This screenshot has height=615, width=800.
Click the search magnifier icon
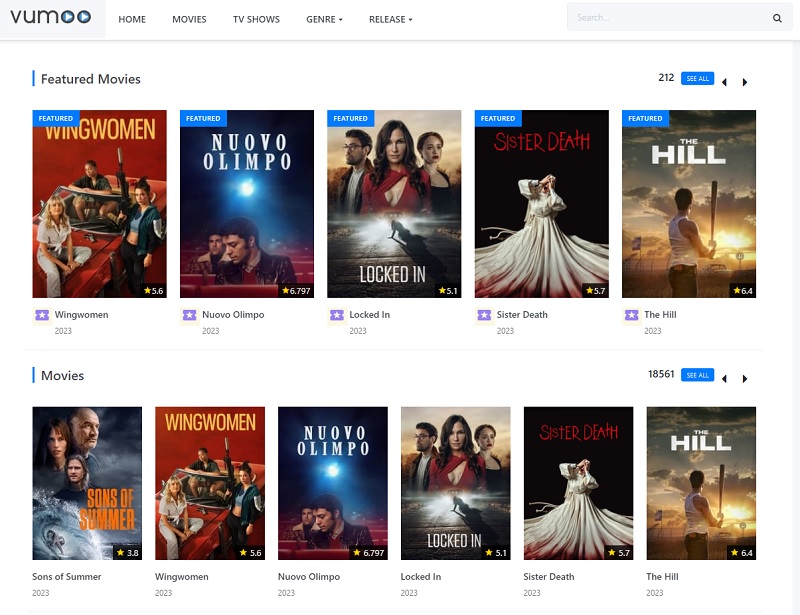click(x=777, y=18)
